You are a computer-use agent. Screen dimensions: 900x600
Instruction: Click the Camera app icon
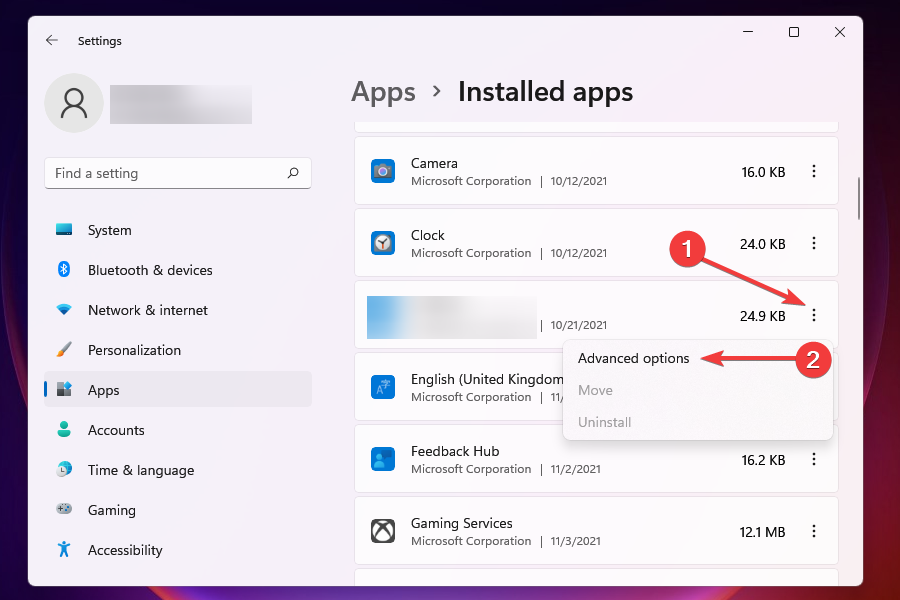pos(383,171)
